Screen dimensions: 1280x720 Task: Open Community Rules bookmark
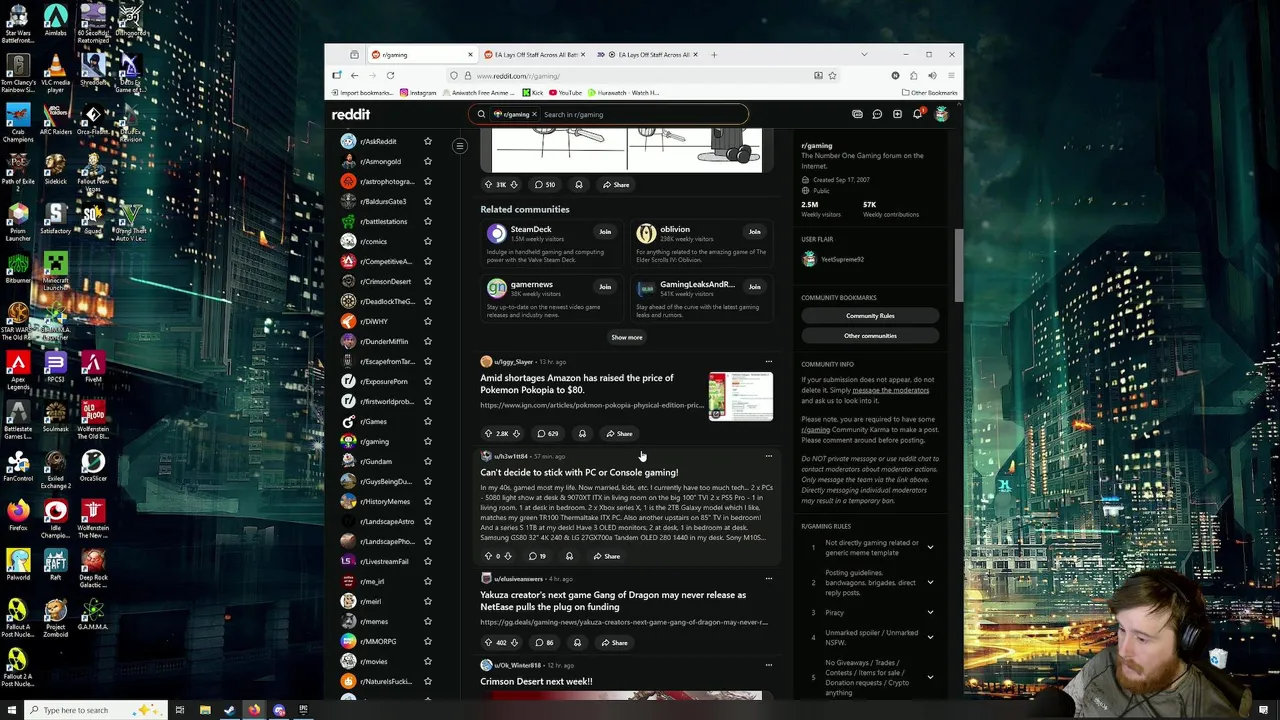870,316
